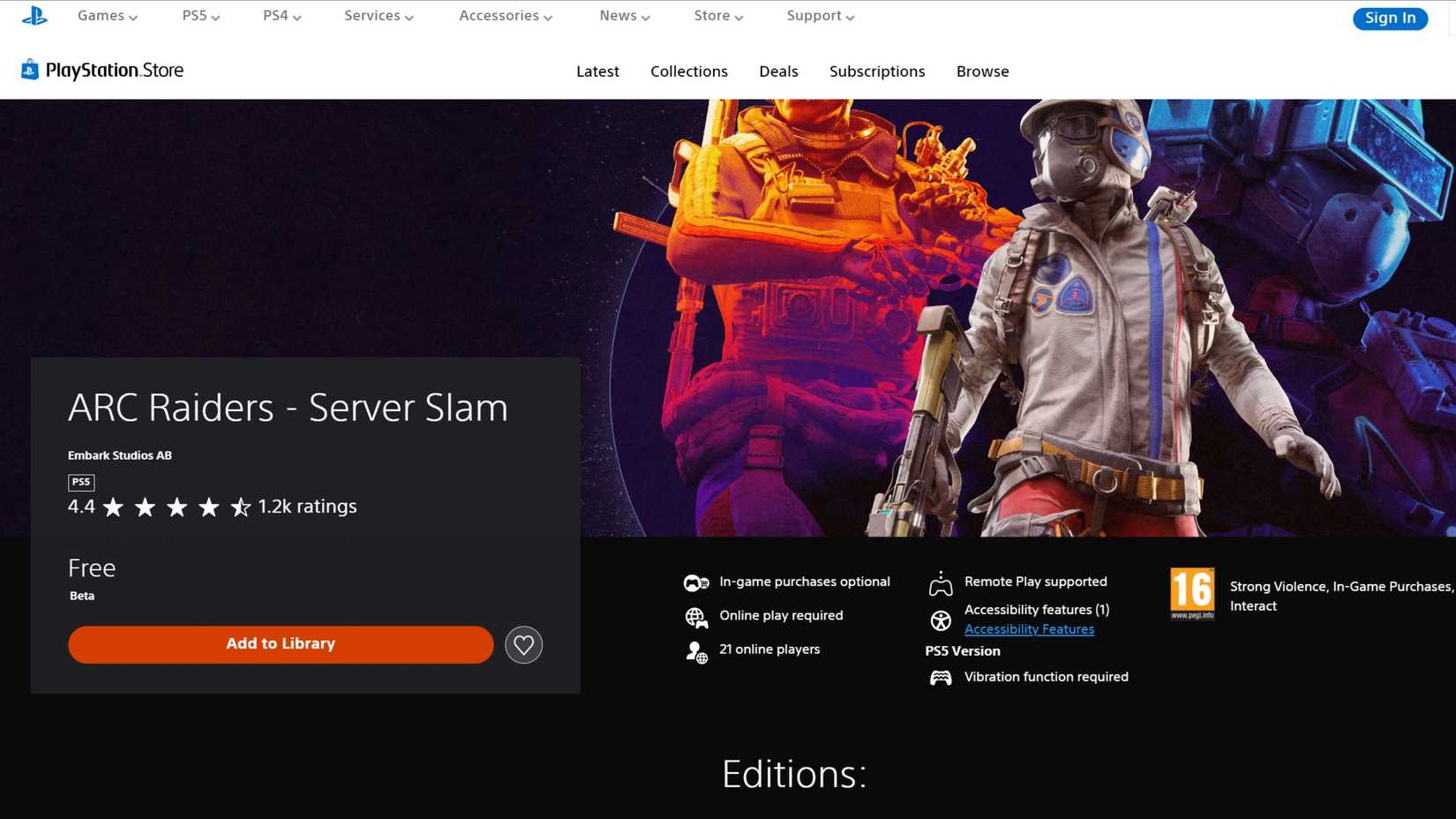Open the Accessibility Features link
Viewport: 1456px width, 819px height.
click(1029, 628)
